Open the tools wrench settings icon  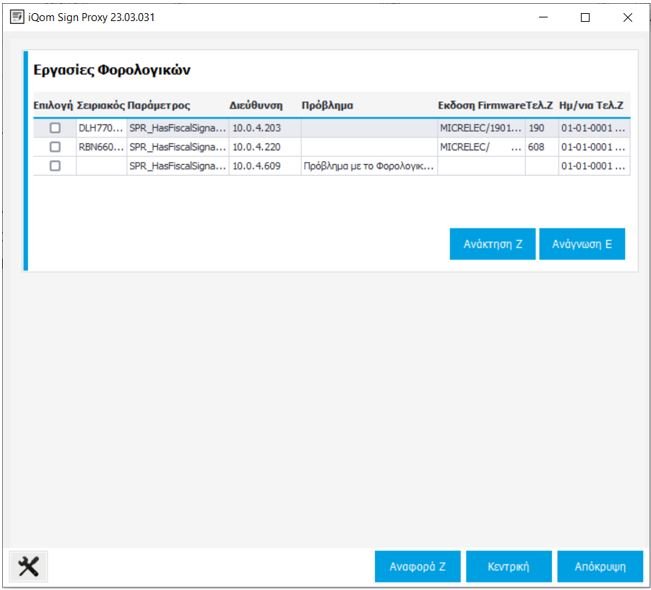28,566
